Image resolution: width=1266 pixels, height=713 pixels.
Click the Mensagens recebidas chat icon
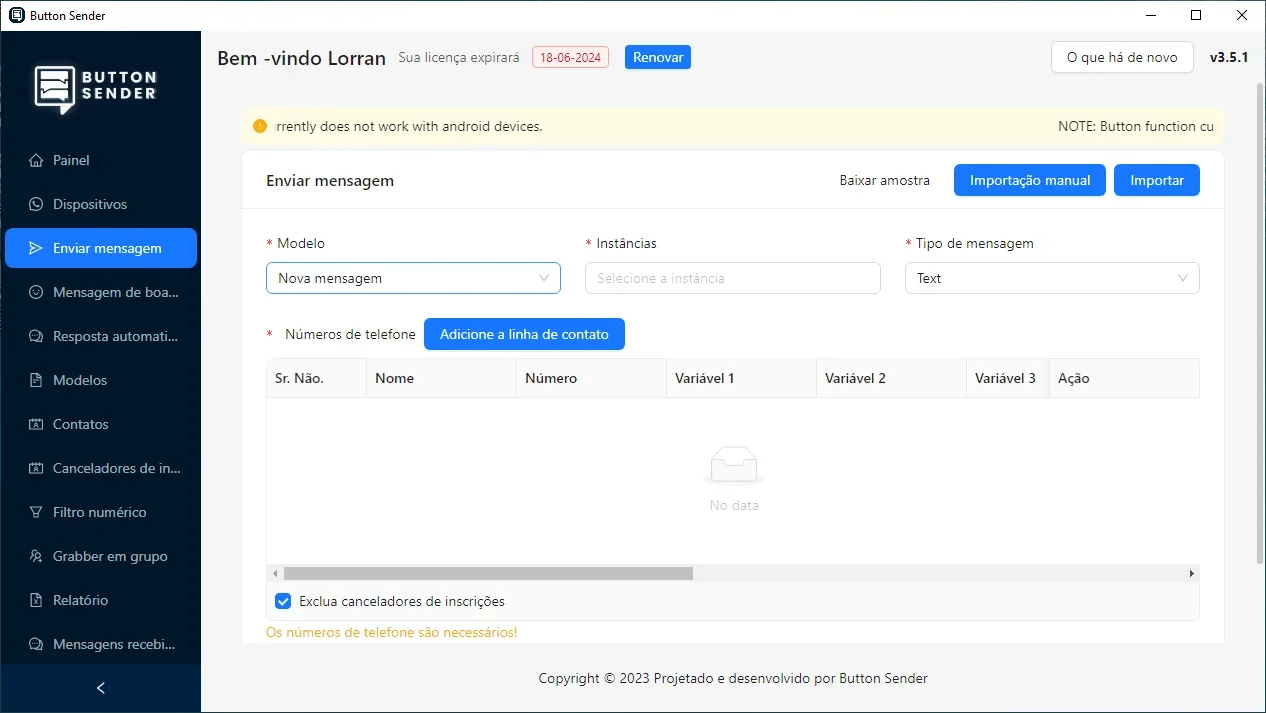(36, 644)
